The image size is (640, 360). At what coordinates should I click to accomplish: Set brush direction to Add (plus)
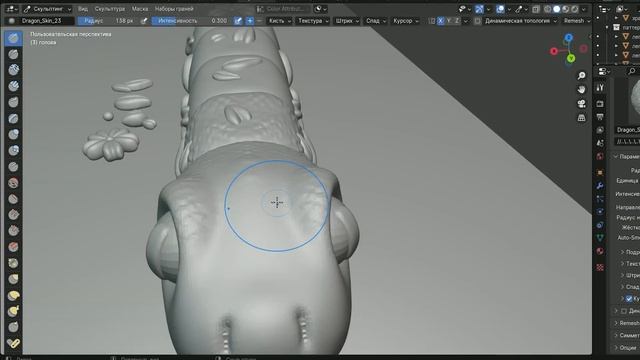pyautogui.click(x=250, y=21)
